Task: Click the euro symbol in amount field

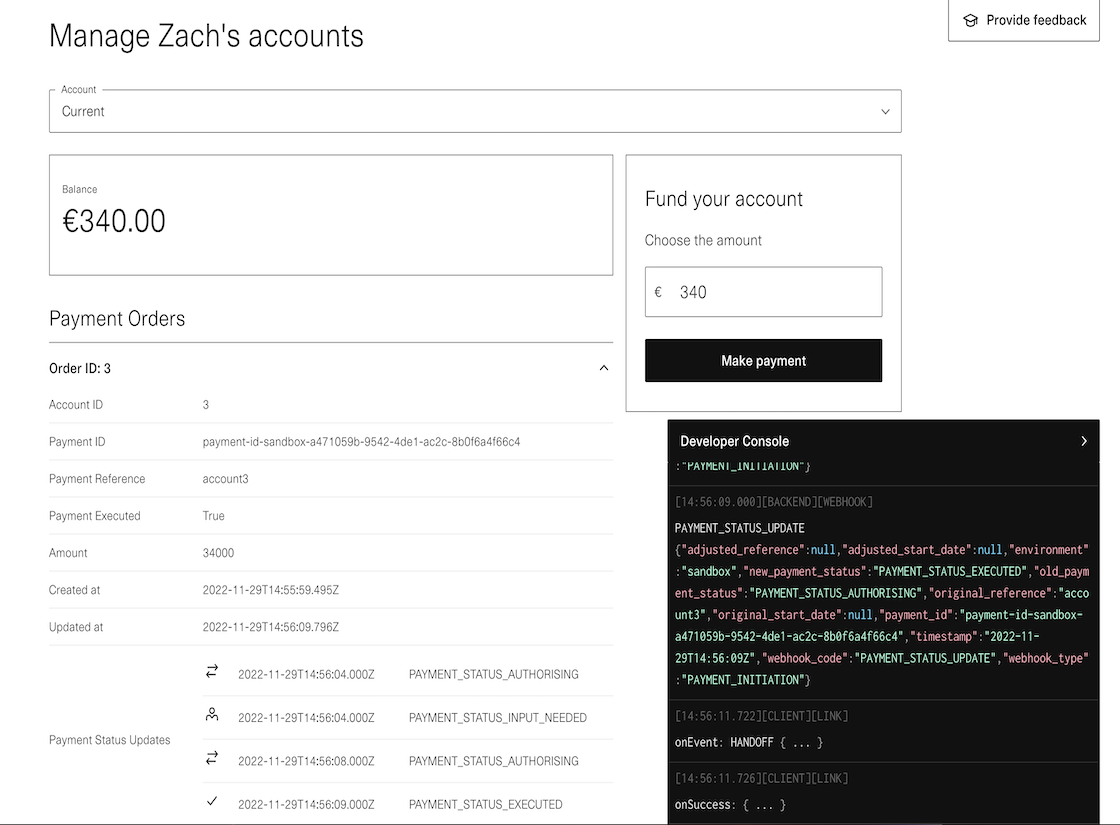Action: tap(658, 292)
